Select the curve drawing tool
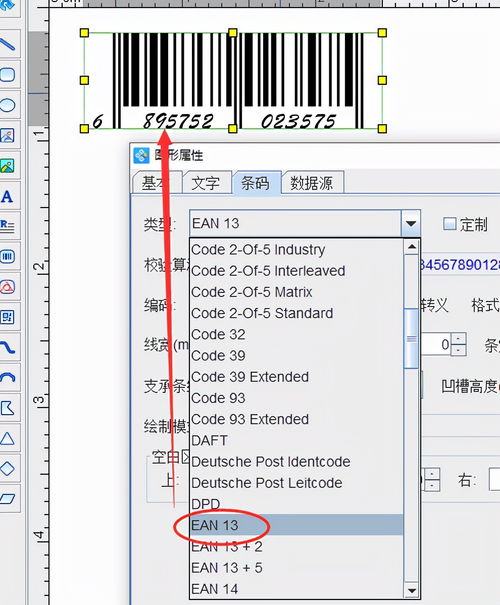 pyautogui.click(x=8, y=348)
